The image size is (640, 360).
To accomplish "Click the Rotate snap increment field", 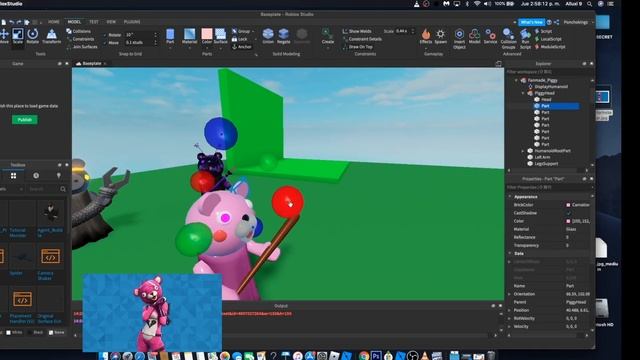I will point(139,35).
